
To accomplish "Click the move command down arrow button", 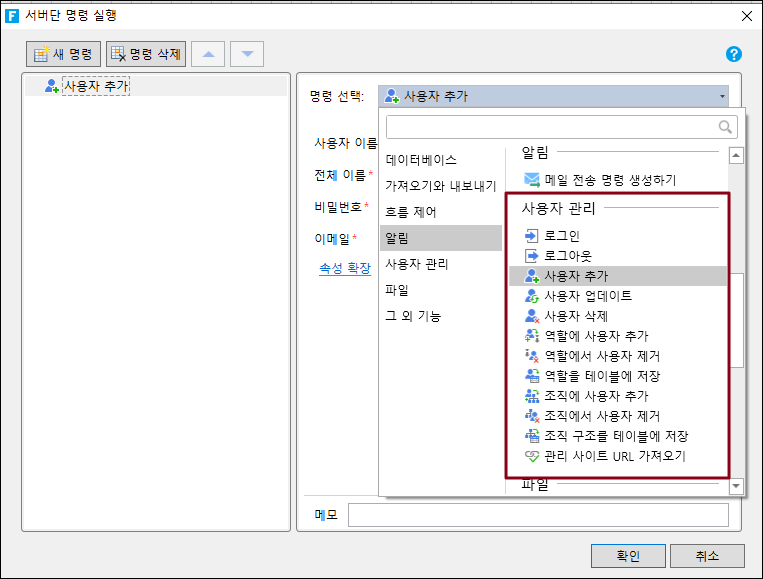I will 247,54.
